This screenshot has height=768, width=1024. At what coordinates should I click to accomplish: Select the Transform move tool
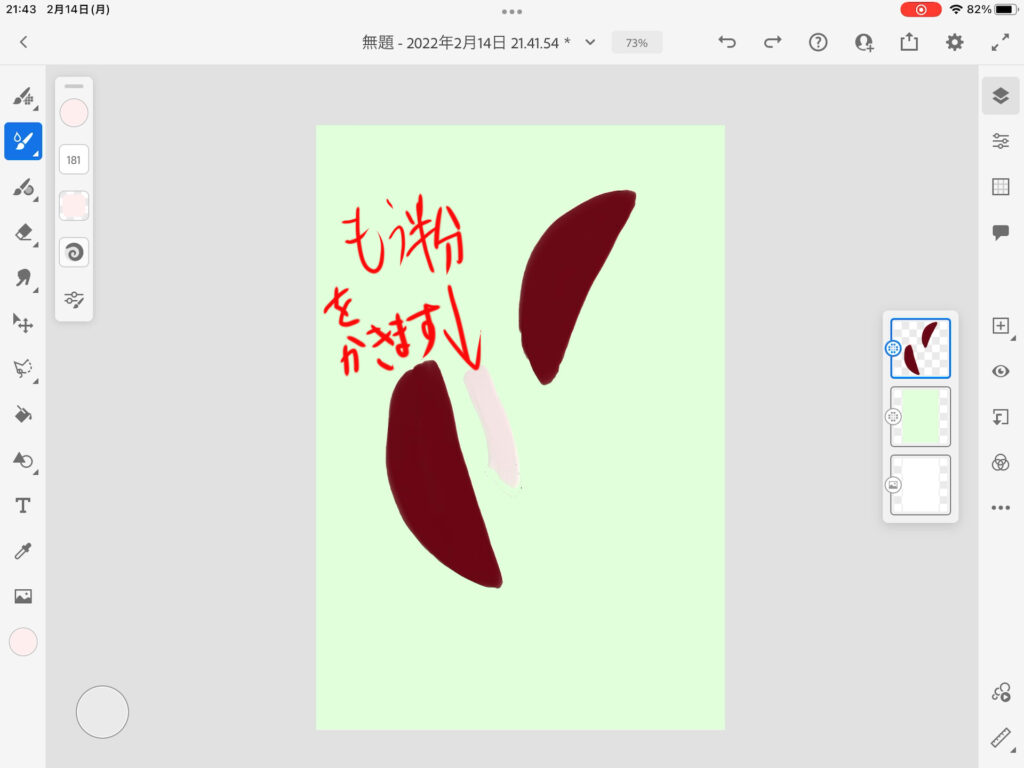22,323
